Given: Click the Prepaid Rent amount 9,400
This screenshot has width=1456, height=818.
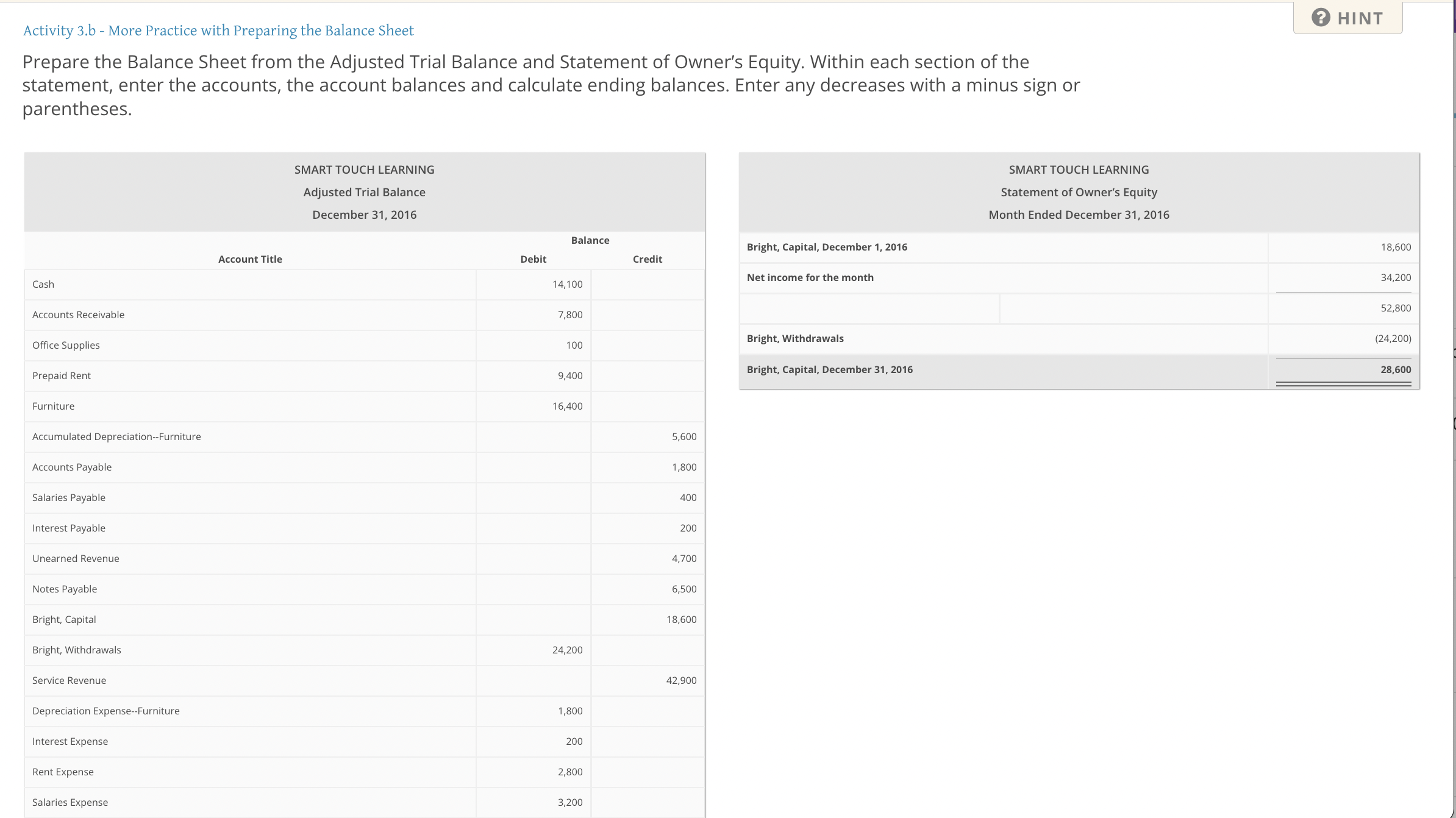Looking at the screenshot, I should (570, 375).
